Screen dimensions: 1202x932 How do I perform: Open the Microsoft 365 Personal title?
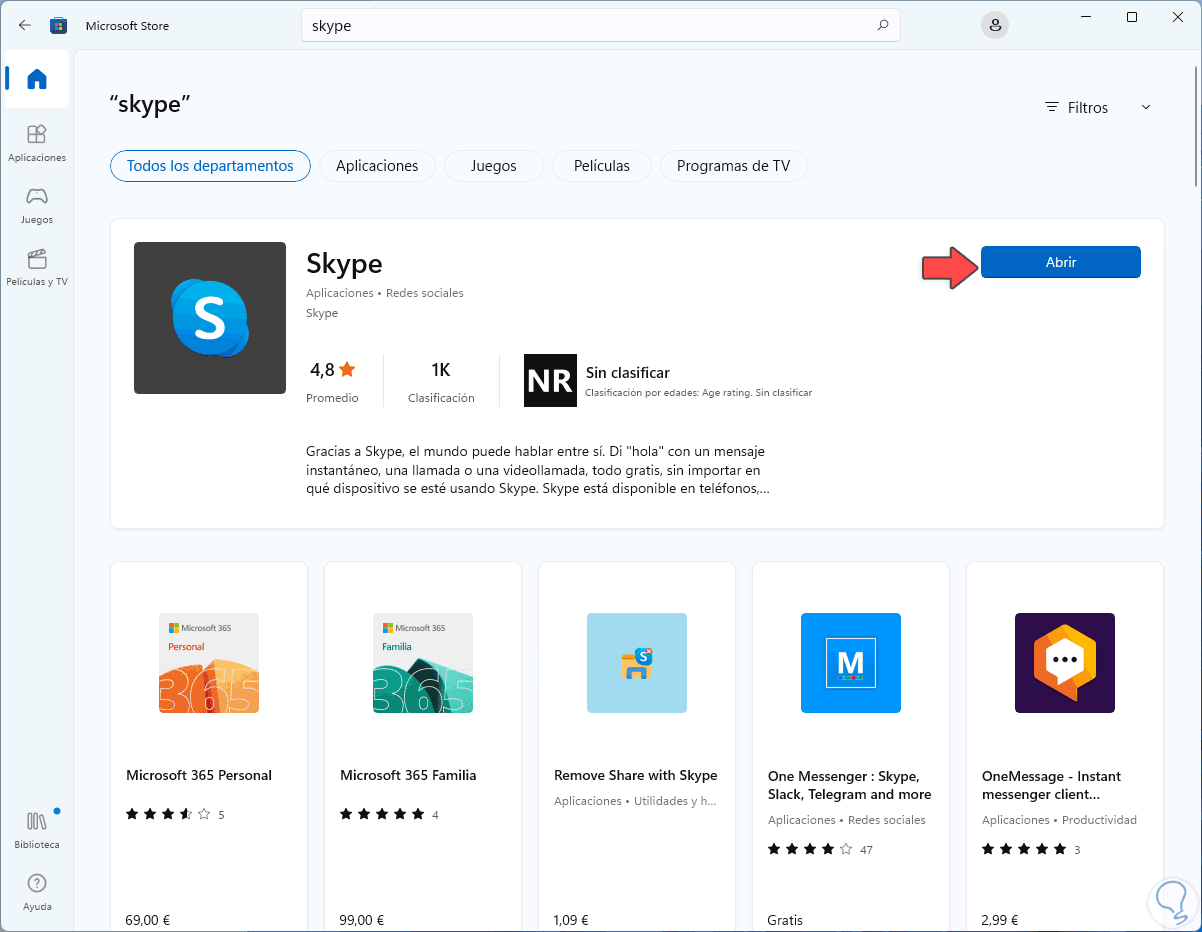click(x=199, y=775)
